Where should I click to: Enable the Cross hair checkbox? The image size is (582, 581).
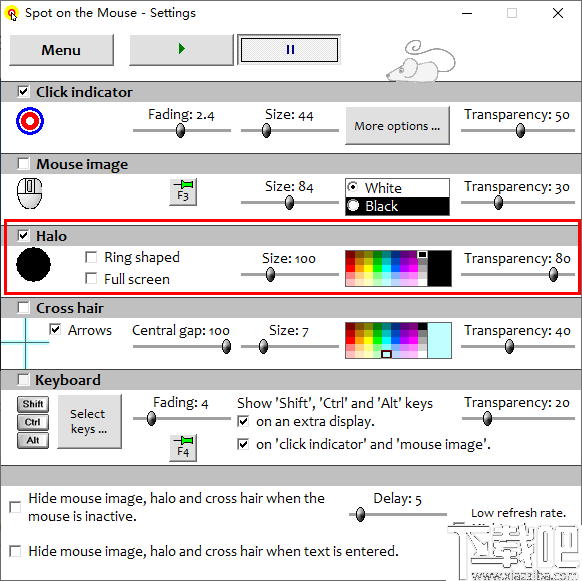pos(23,307)
